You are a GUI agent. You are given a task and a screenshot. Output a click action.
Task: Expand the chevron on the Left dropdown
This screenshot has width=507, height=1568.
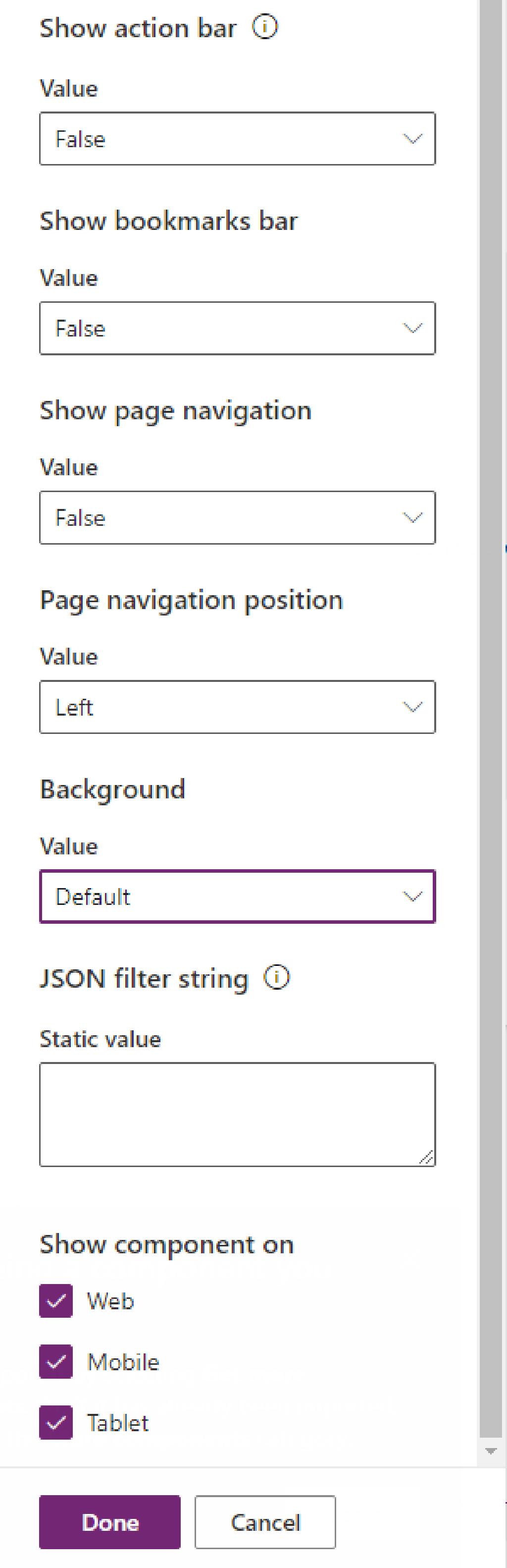pyautogui.click(x=413, y=707)
